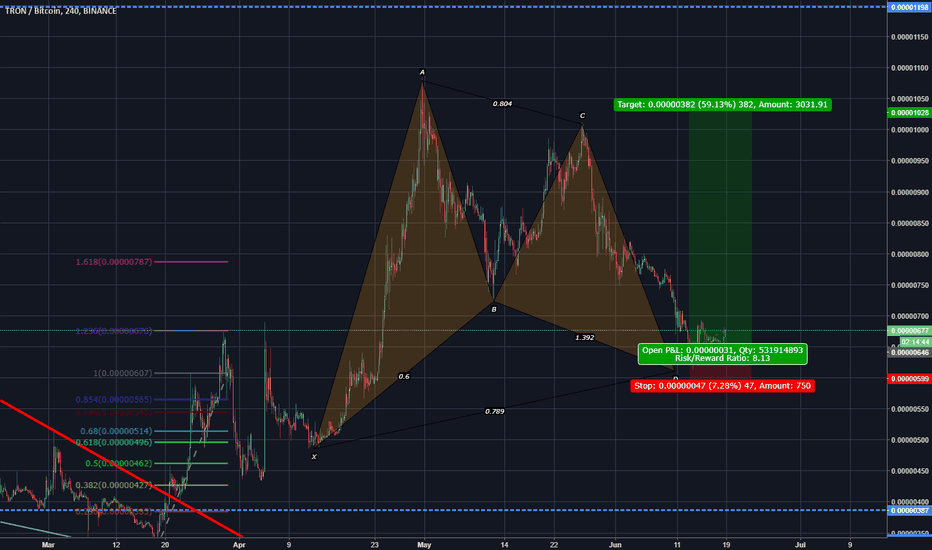The width and height of the screenshot is (932, 550).
Task: Click the 0.00001100 price scale value
Action: (x=909, y=68)
